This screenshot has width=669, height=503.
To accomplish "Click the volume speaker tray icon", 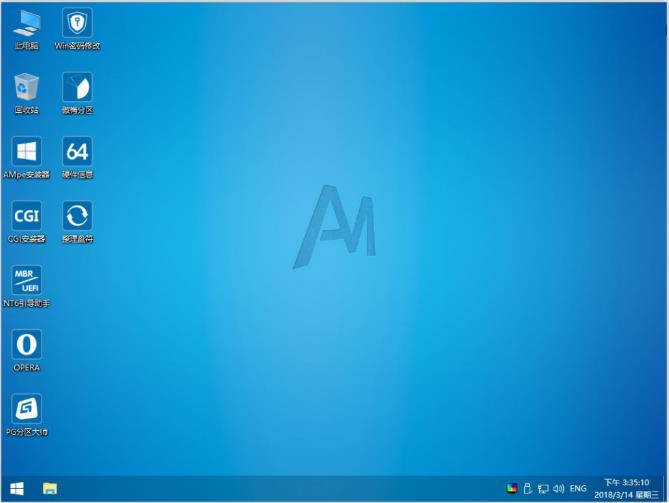I will (558, 488).
